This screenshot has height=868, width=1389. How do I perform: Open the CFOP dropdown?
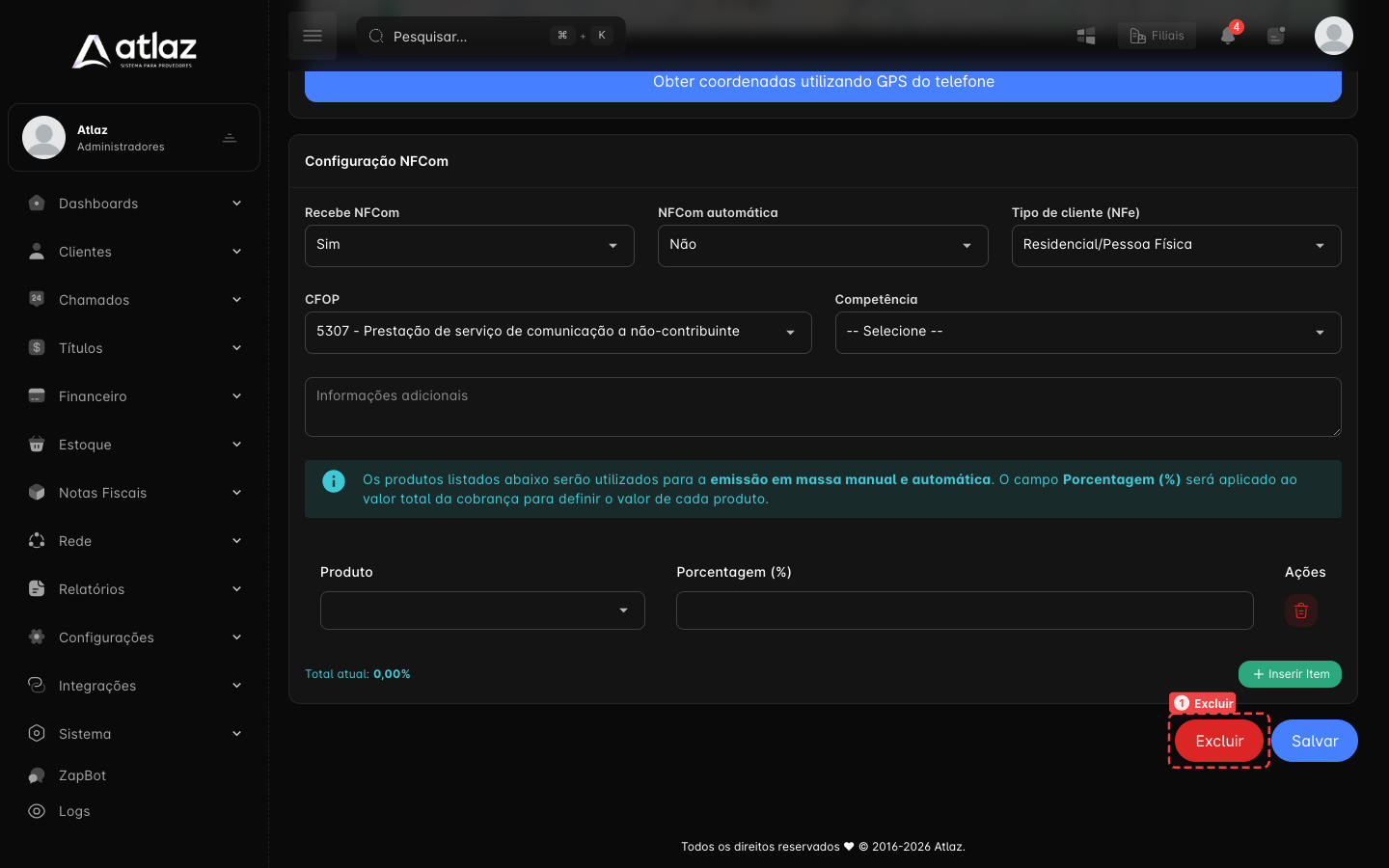[x=558, y=333]
